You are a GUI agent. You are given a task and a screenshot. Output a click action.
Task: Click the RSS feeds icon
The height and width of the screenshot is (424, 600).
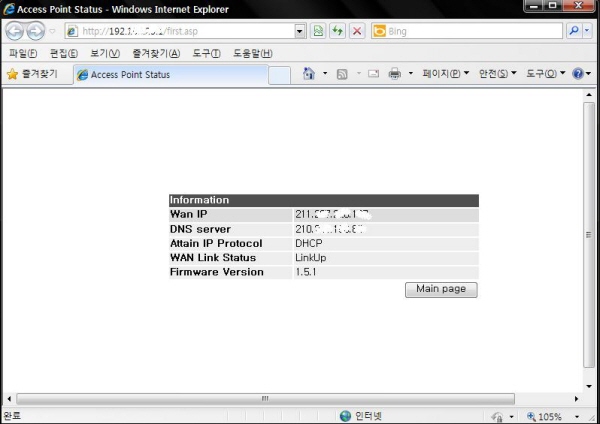(x=342, y=74)
